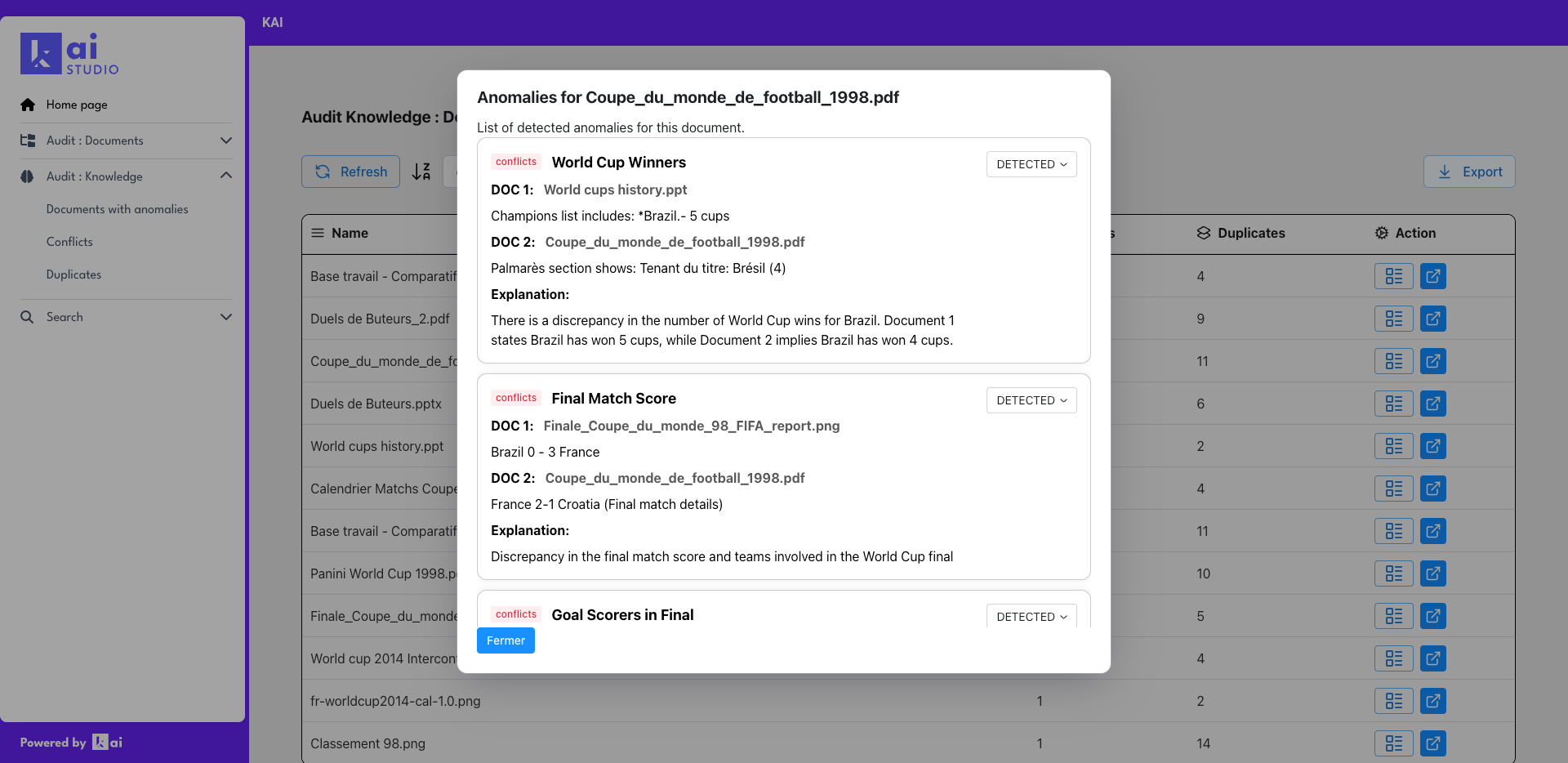Open external link icon for row with 10 duplicates
Viewport: 1568px width, 763px height.
(1433, 573)
